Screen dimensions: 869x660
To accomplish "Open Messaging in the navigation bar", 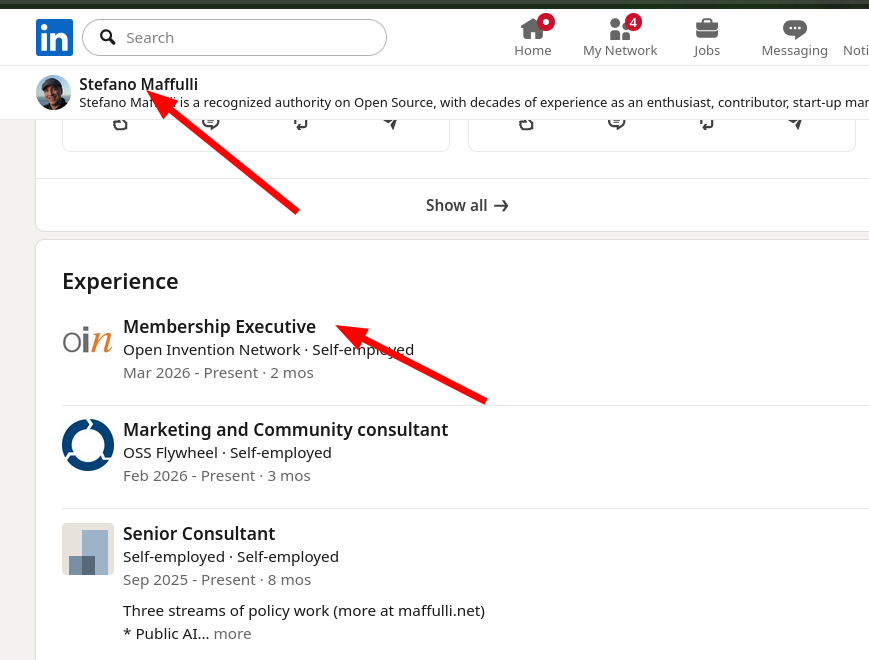I will pos(794,37).
